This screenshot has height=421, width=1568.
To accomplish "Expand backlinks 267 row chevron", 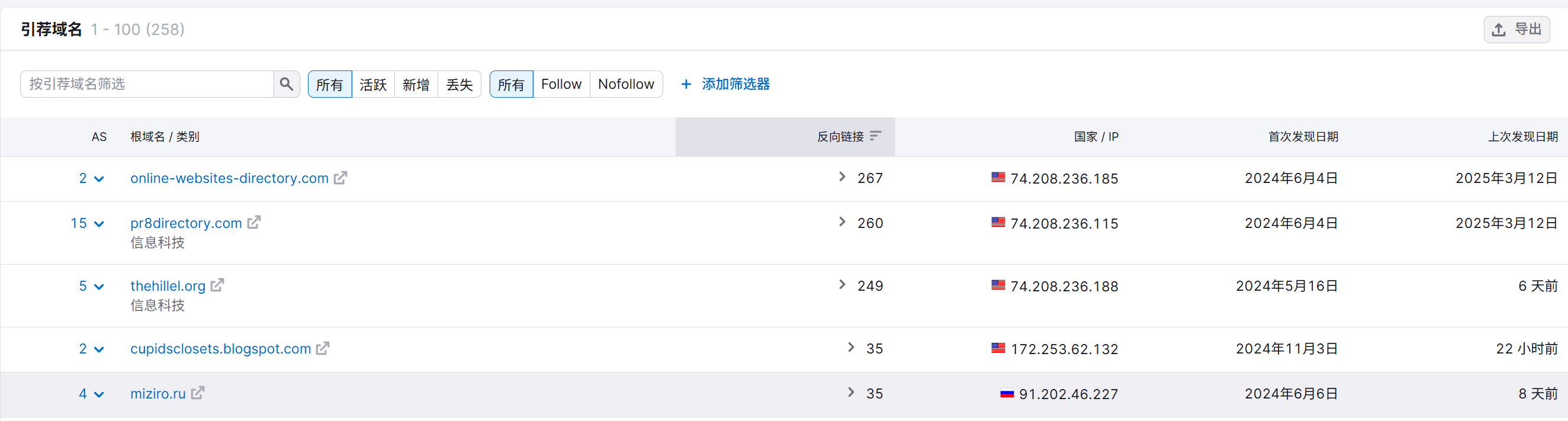I will pos(842,177).
